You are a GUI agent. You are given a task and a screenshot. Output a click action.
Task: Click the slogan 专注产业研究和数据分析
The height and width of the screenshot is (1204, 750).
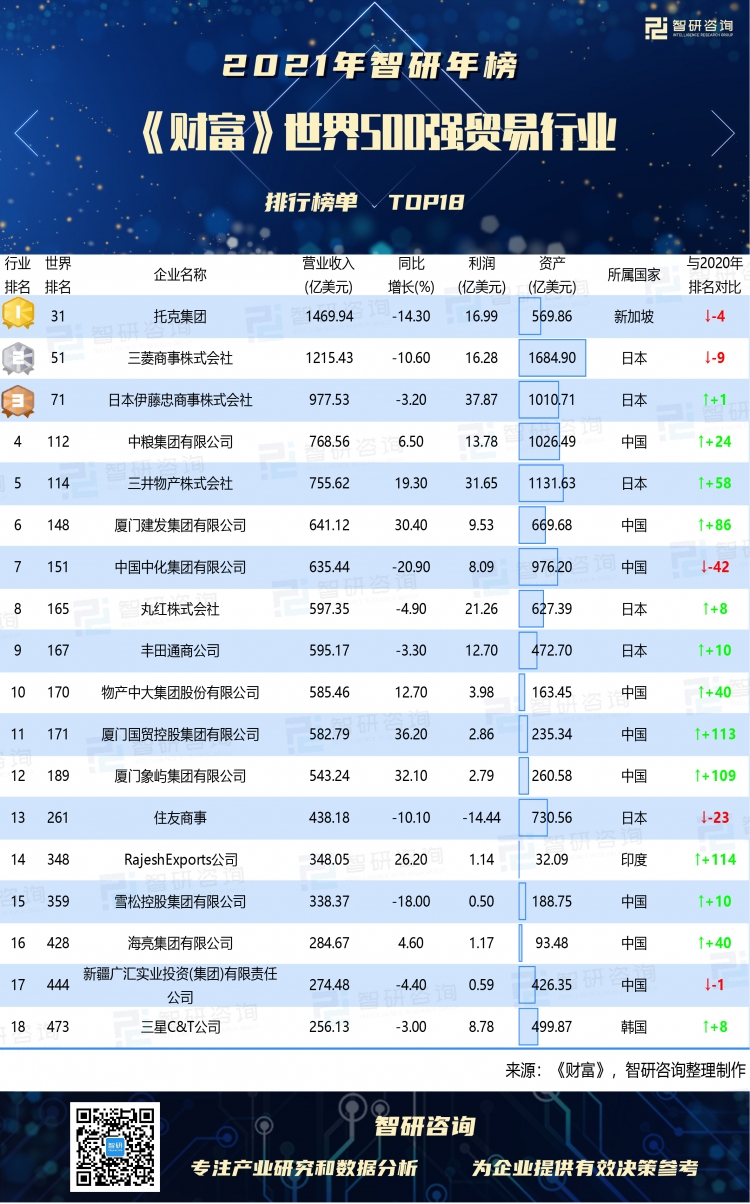pos(304,1168)
